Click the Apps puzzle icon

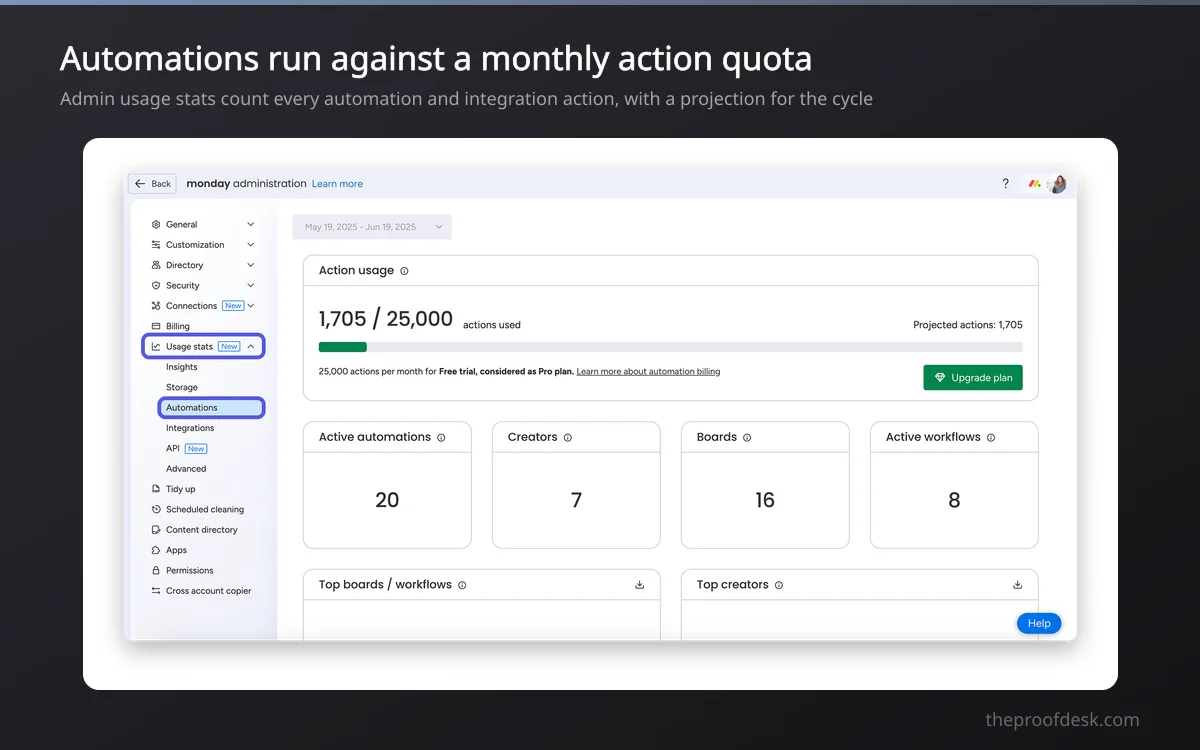[156, 550]
